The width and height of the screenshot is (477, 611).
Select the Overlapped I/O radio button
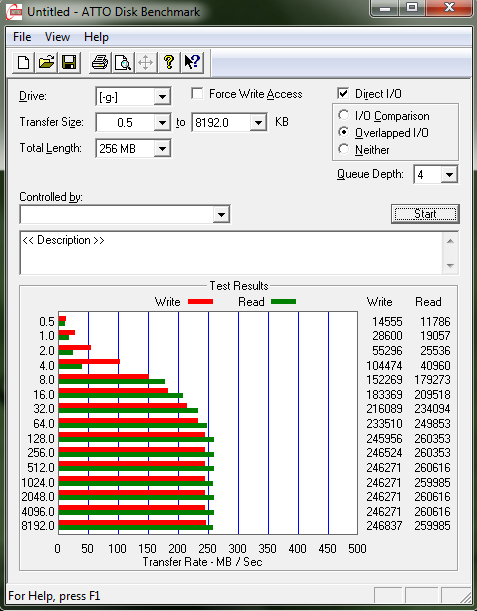tap(344, 132)
